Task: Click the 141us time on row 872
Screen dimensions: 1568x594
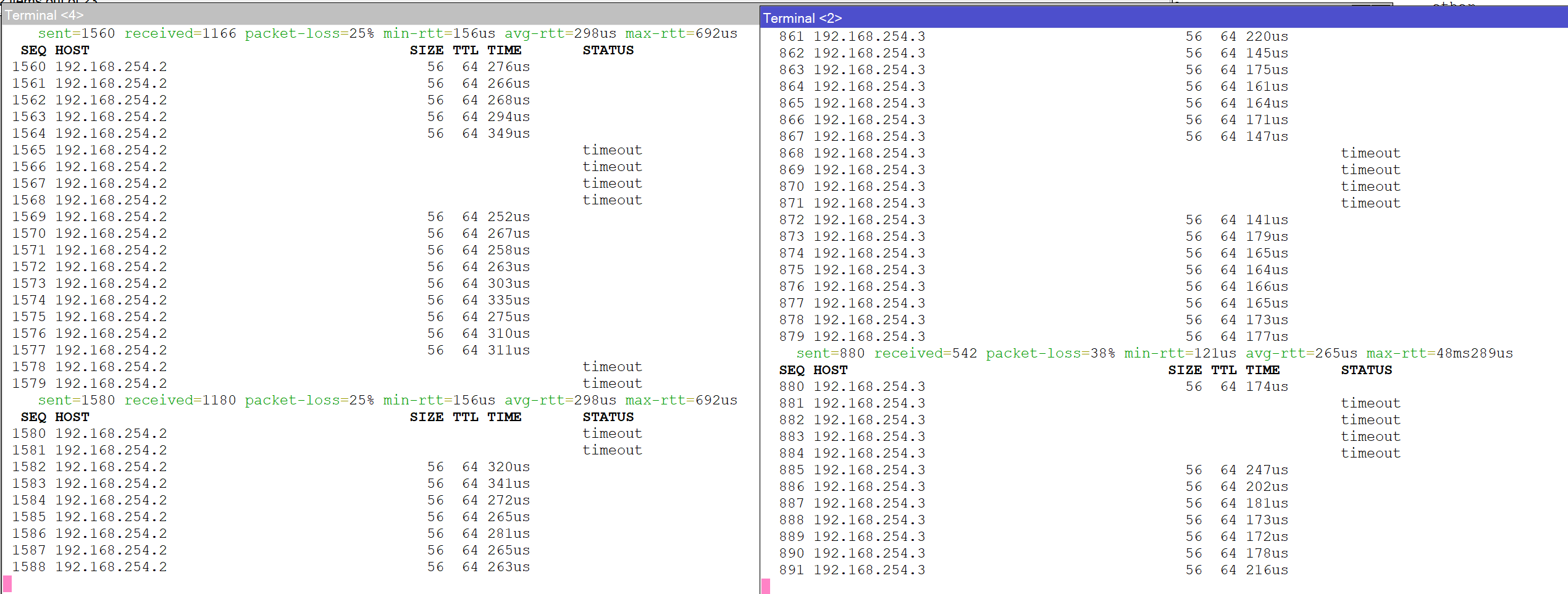Action: pos(1267,220)
